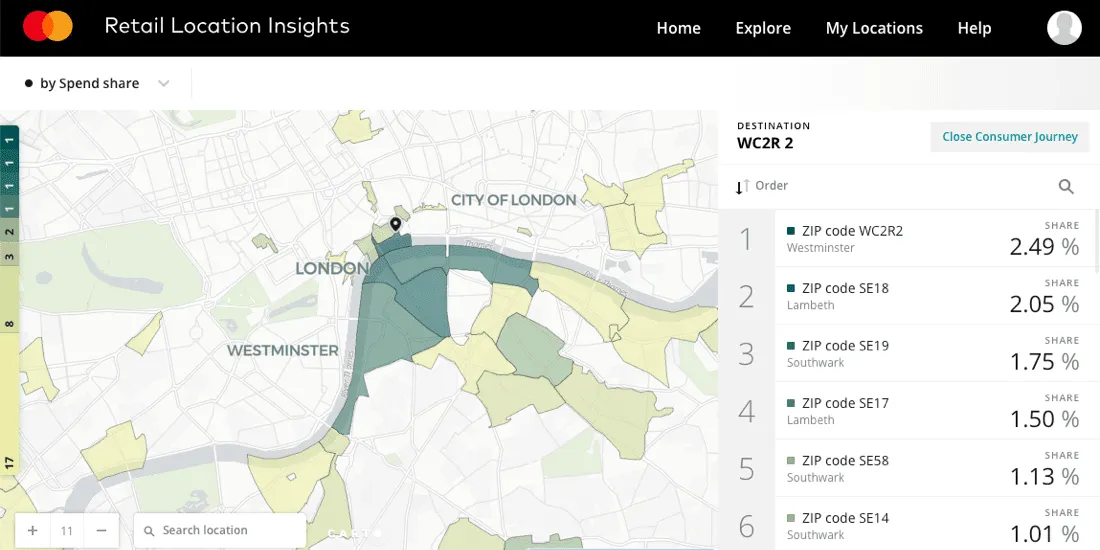
Task: Expand the 'by Spend share' dropdown
Action: pyautogui.click(x=89, y=84)
